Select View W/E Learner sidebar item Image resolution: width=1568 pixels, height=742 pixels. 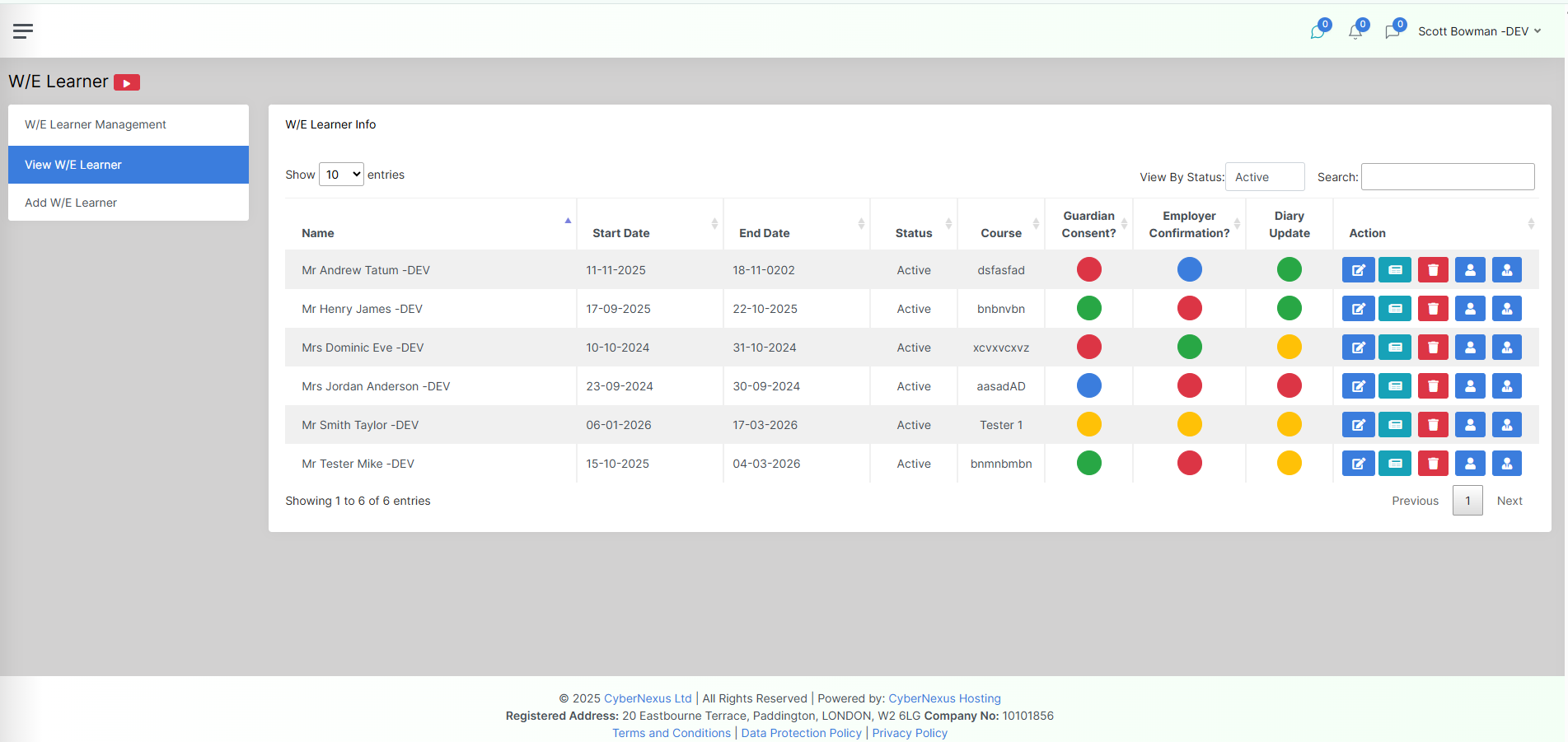(73, 165)
